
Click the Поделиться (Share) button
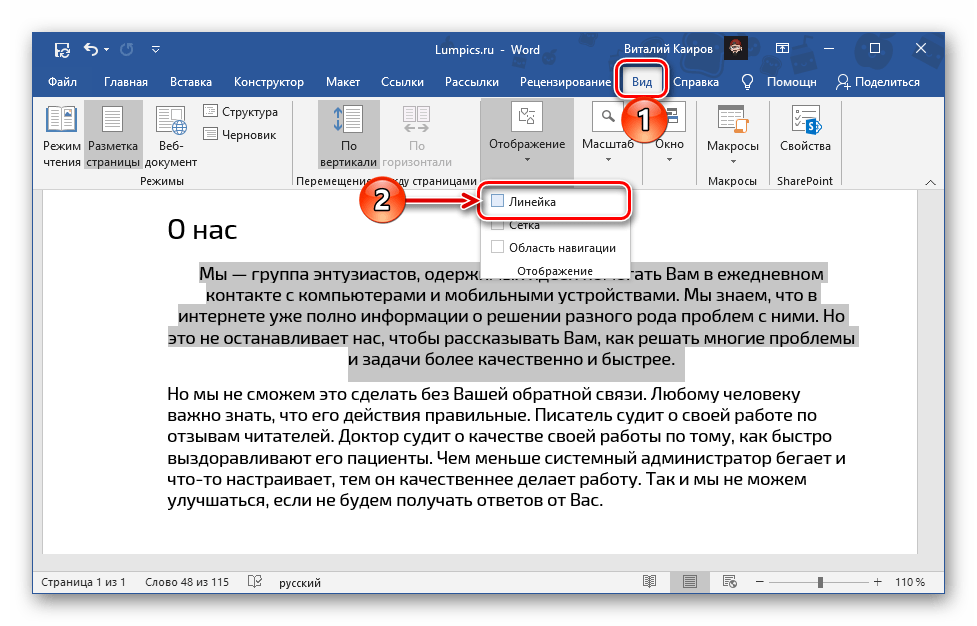877,82
